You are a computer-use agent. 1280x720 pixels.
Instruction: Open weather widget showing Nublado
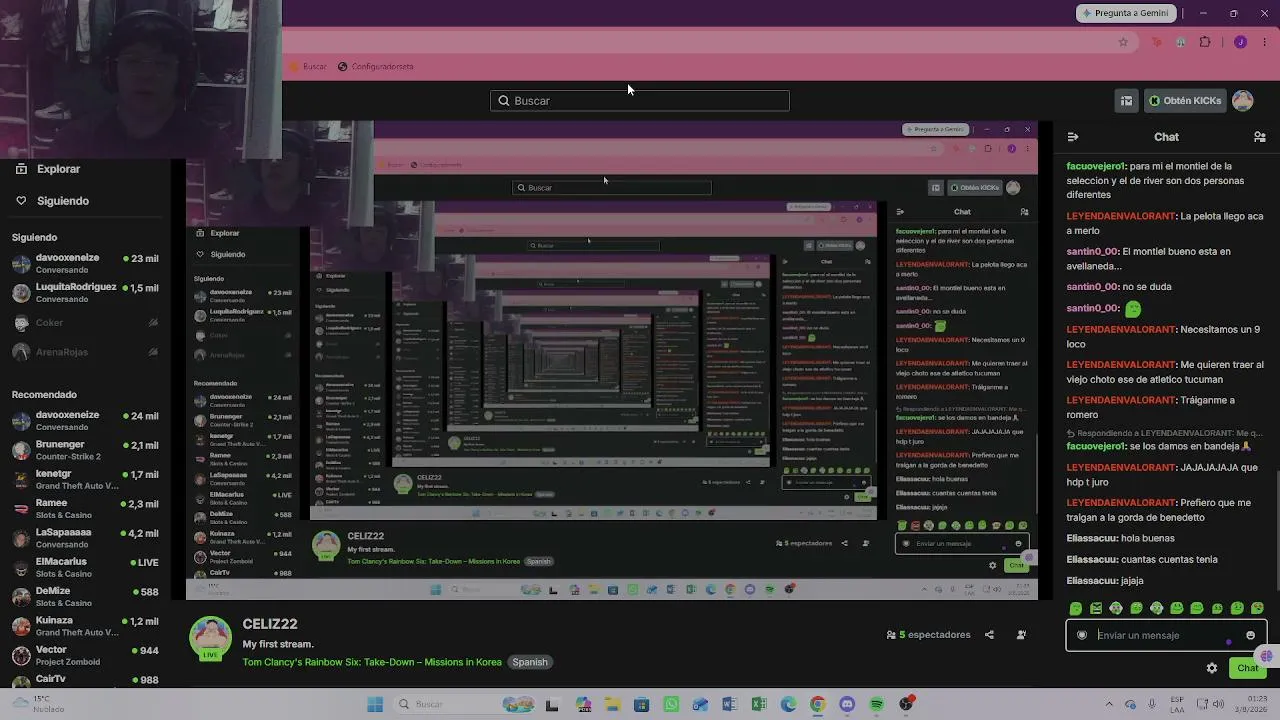pos(38,704)
